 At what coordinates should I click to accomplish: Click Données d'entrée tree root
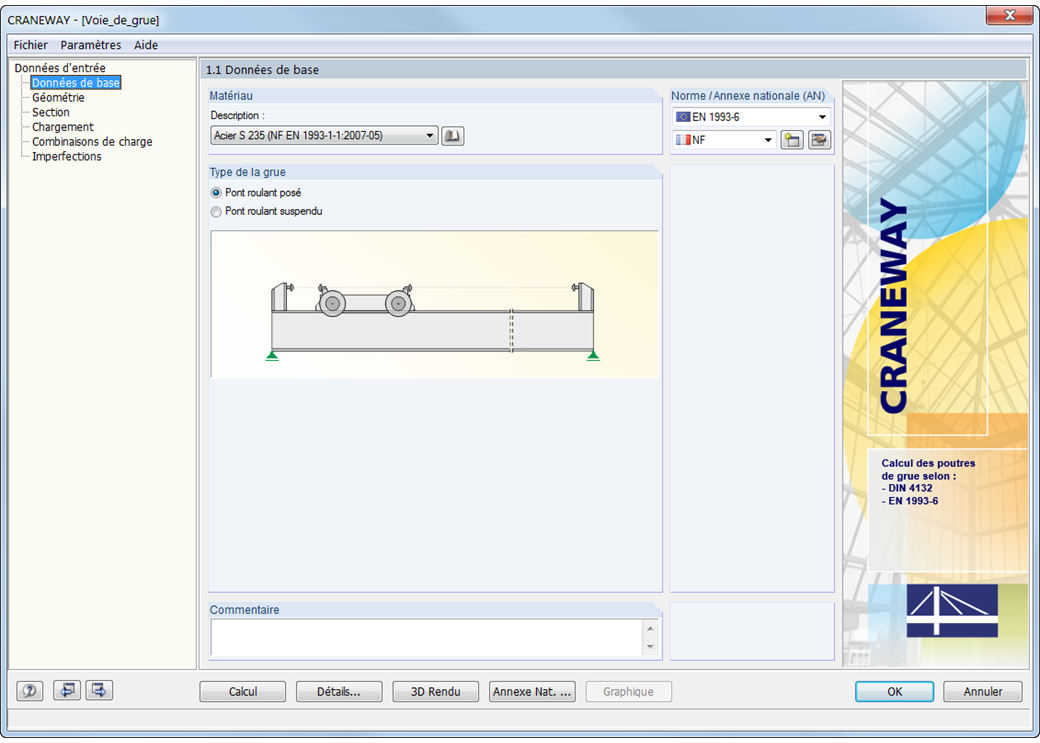click(x=60, y=68)
